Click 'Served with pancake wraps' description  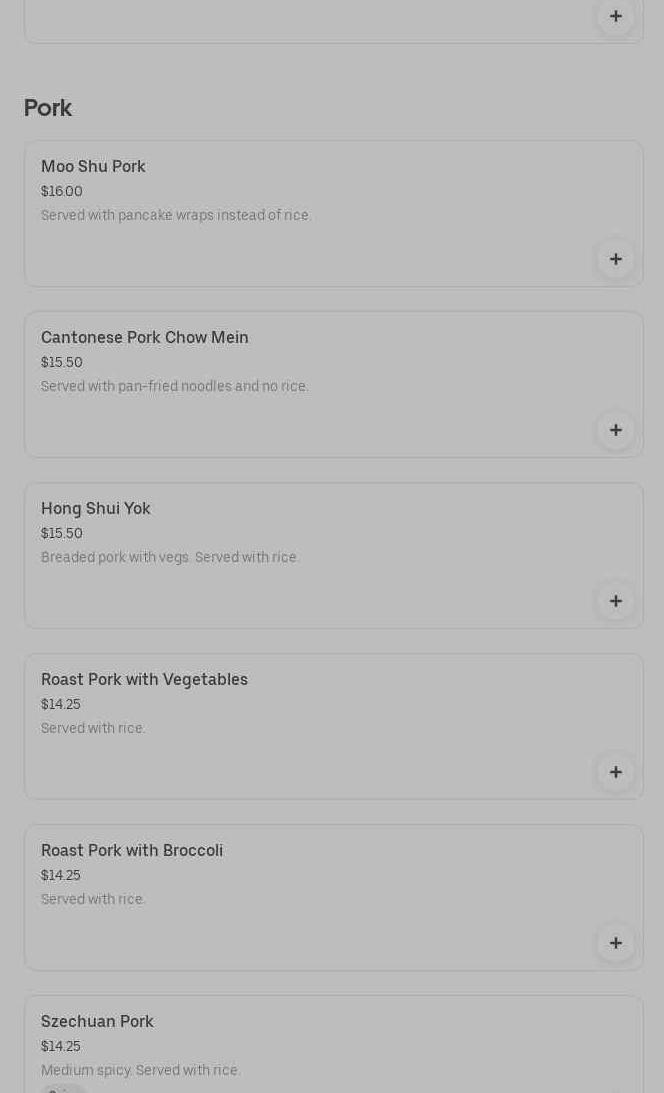176,215
